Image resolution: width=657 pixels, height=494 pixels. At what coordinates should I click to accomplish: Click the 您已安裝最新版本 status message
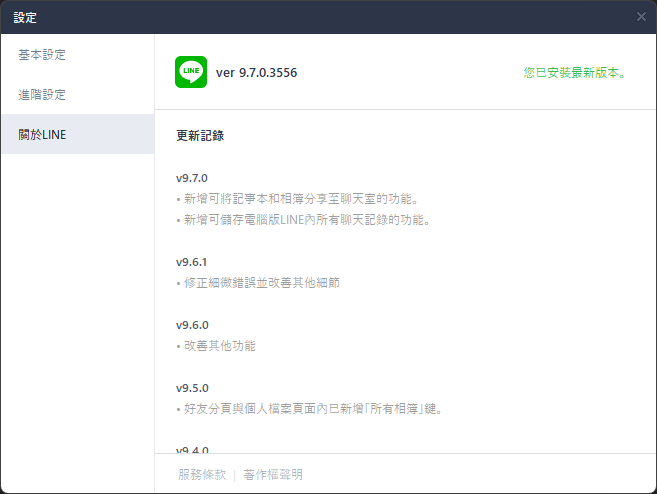coord(574,72)
